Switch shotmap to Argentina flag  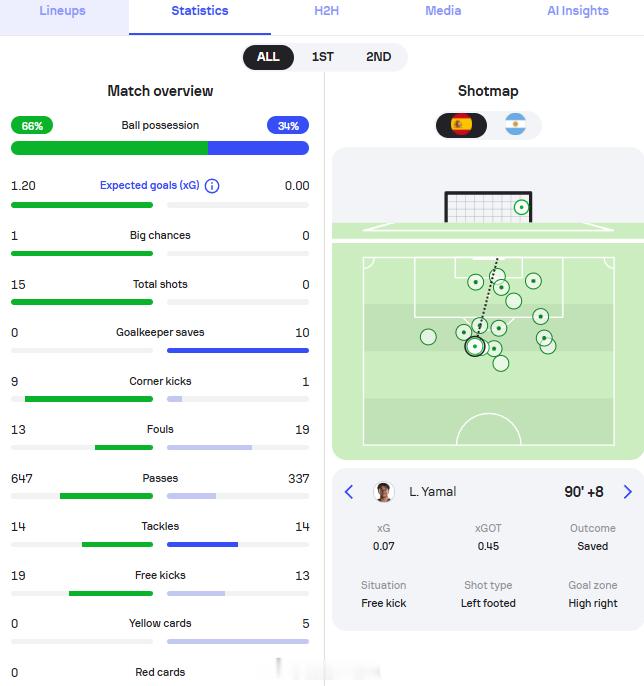click(x=515, y=125)
